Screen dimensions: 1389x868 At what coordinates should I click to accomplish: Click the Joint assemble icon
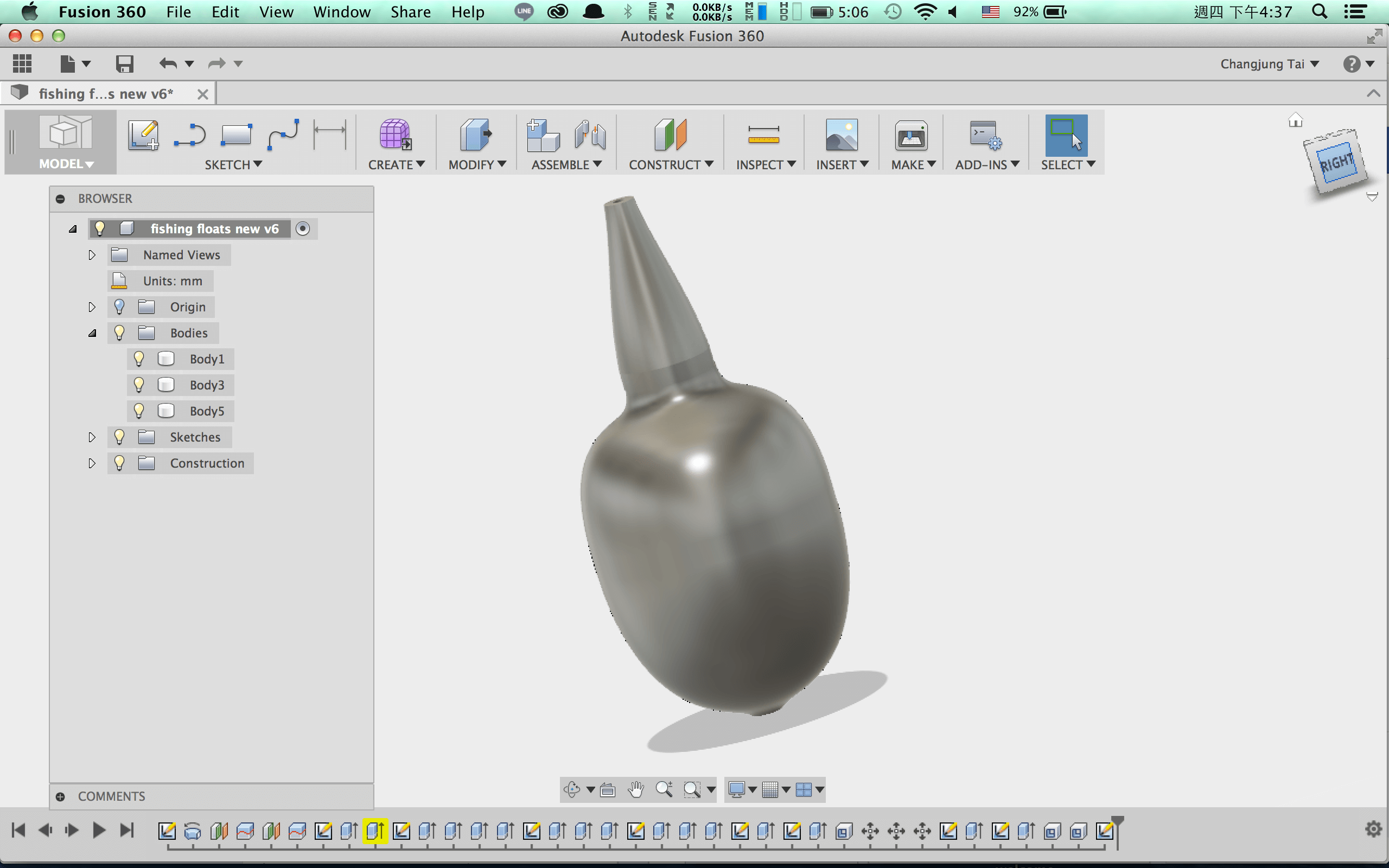[x=590, y=136]
